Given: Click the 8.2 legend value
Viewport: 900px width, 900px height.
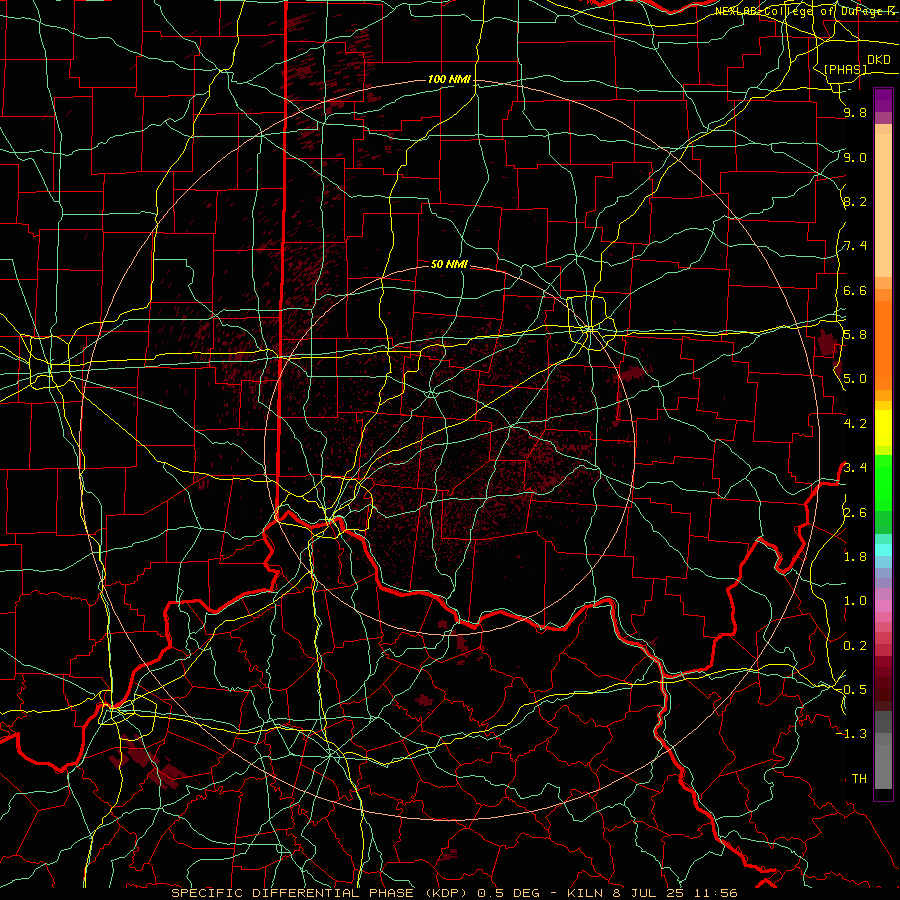Looking at the screenshot, I should coord(855,202).
